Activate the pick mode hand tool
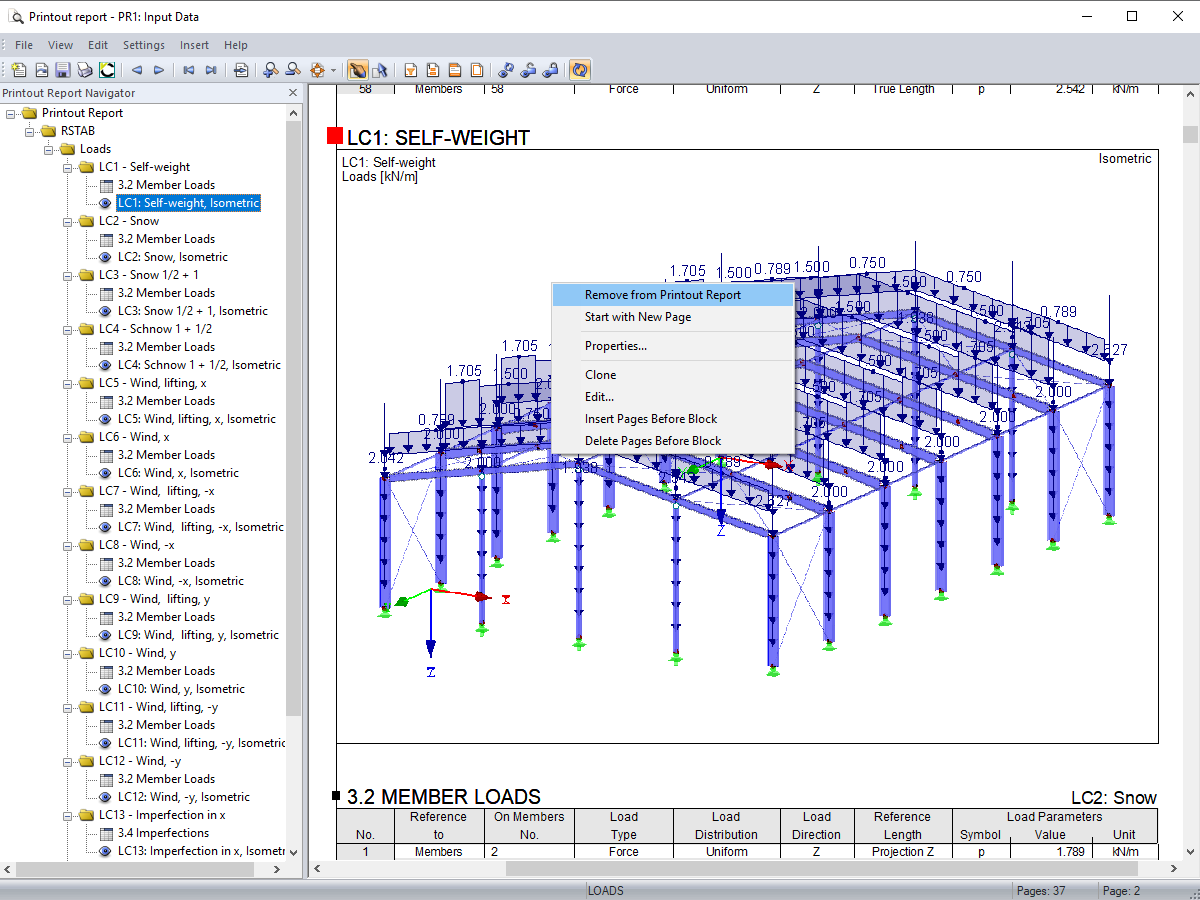The height and width of the screenshot is (900, 1200). (357, 70)
